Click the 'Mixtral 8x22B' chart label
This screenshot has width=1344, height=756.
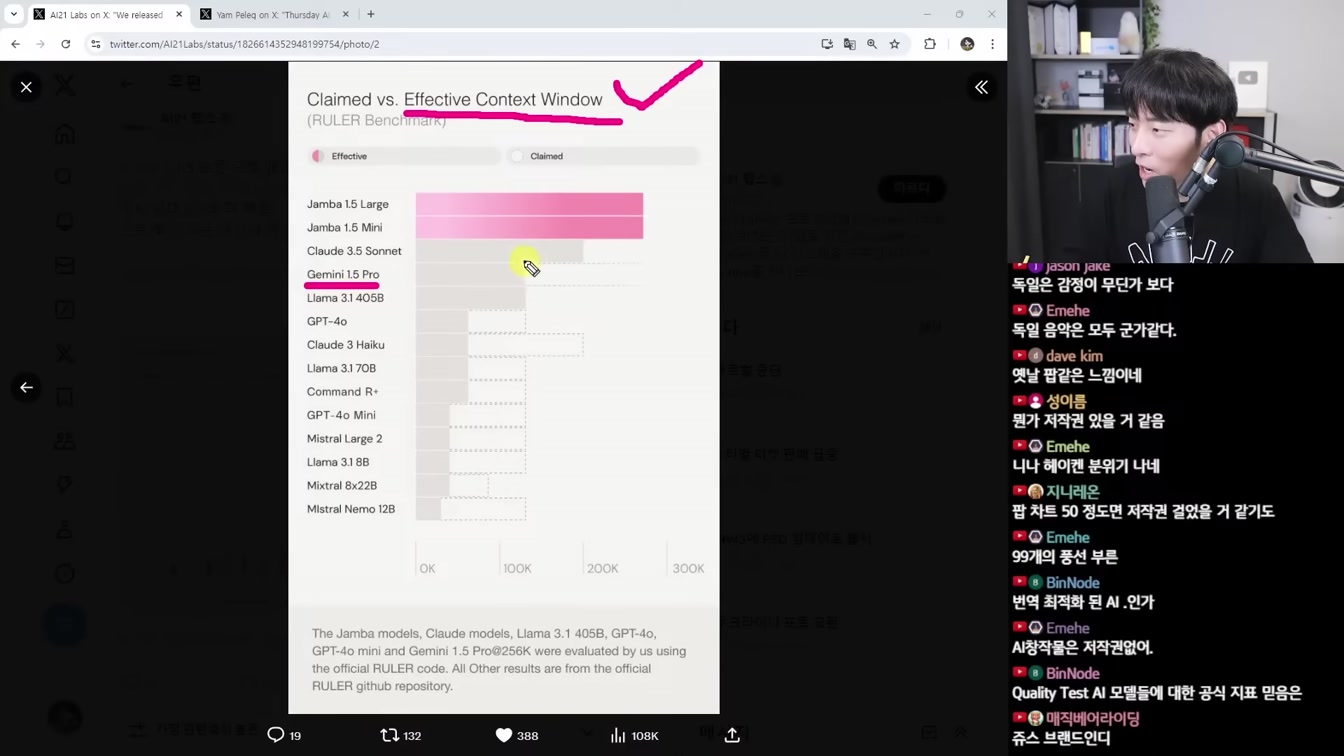pyautogui.click(x=342, y=486)
